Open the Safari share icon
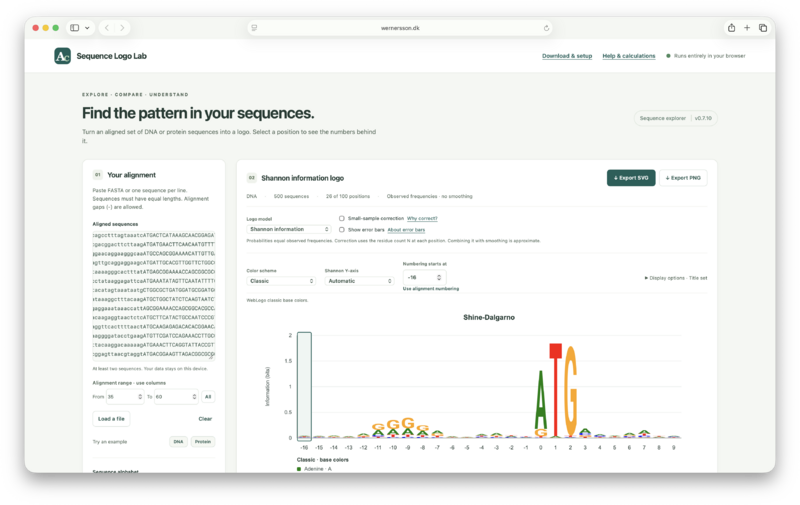 point(731,28)
